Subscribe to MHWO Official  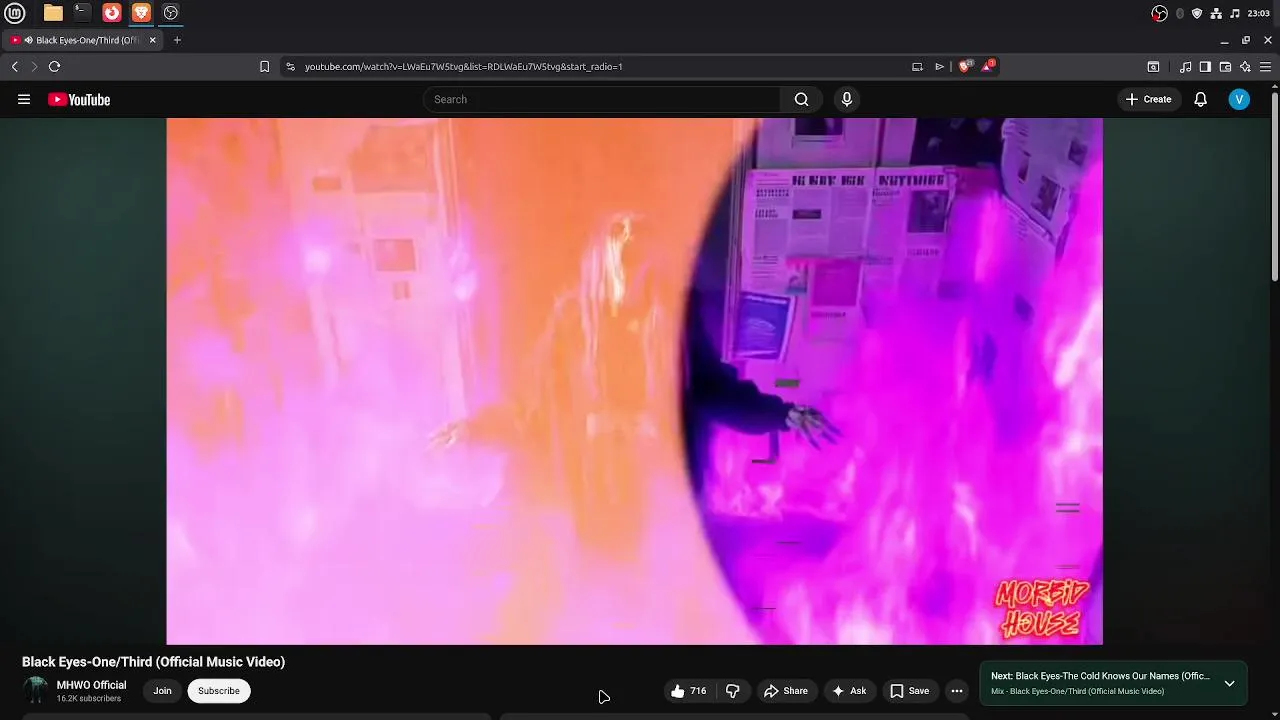click(218, 691)
